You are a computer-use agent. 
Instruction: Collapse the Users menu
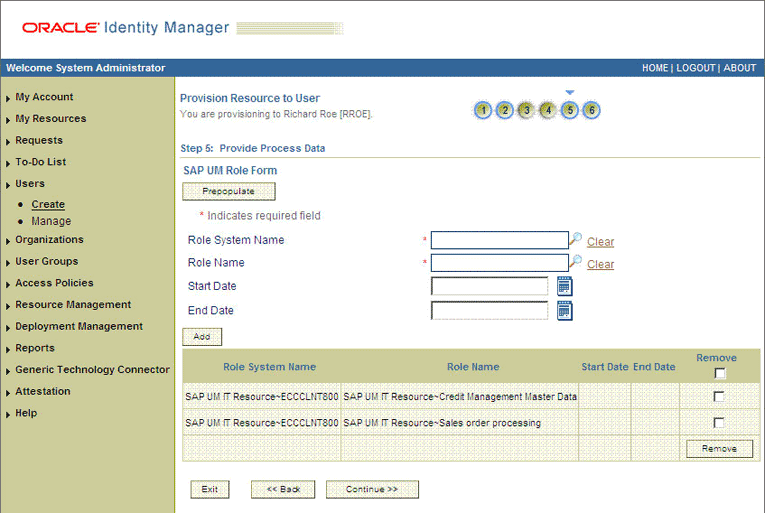click(30, 184)
